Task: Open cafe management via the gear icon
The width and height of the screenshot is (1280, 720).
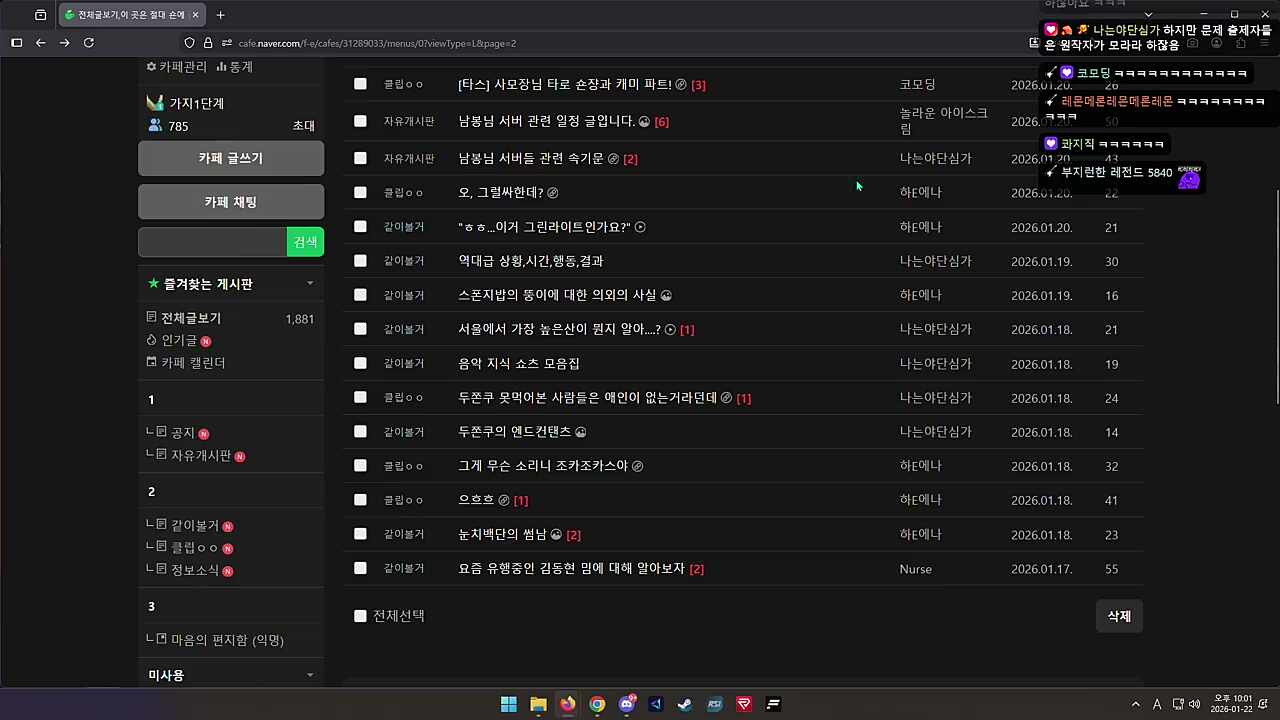Action: (x=151, y=67)
